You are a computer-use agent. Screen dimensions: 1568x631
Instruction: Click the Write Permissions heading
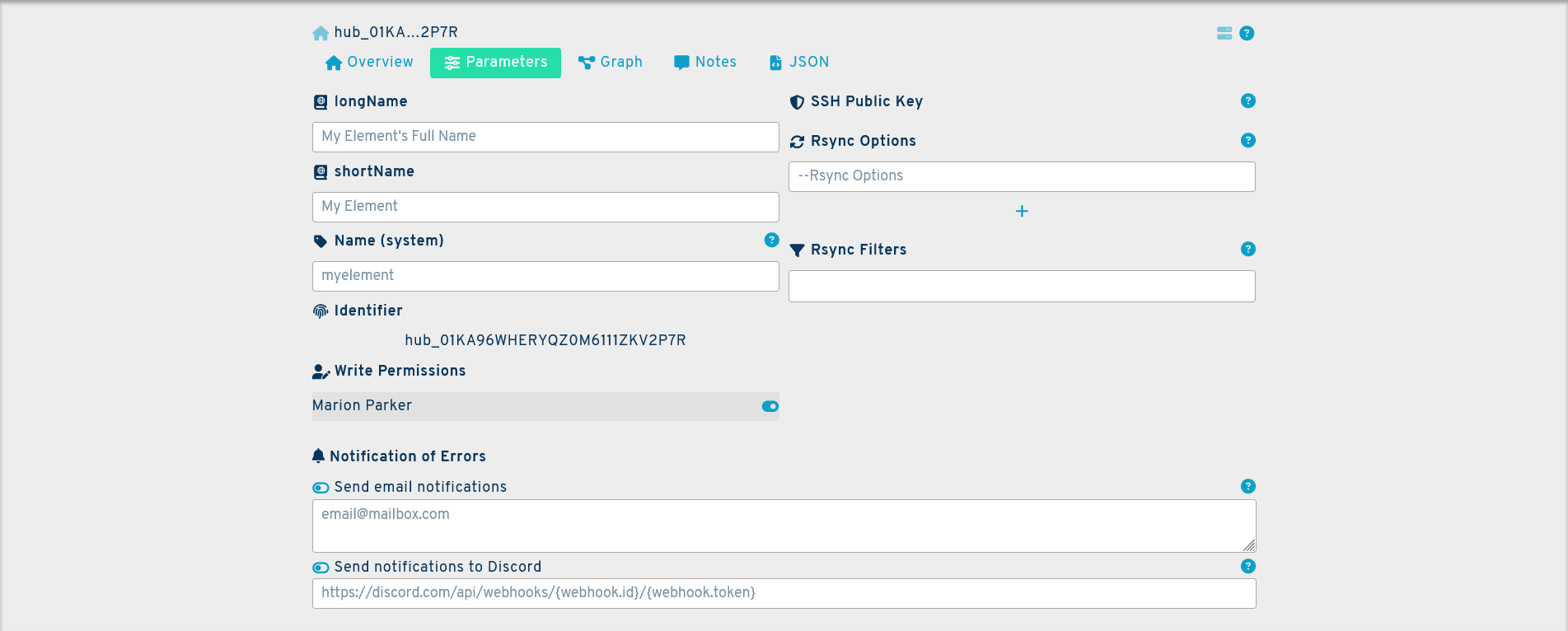(x=400, y=371)
